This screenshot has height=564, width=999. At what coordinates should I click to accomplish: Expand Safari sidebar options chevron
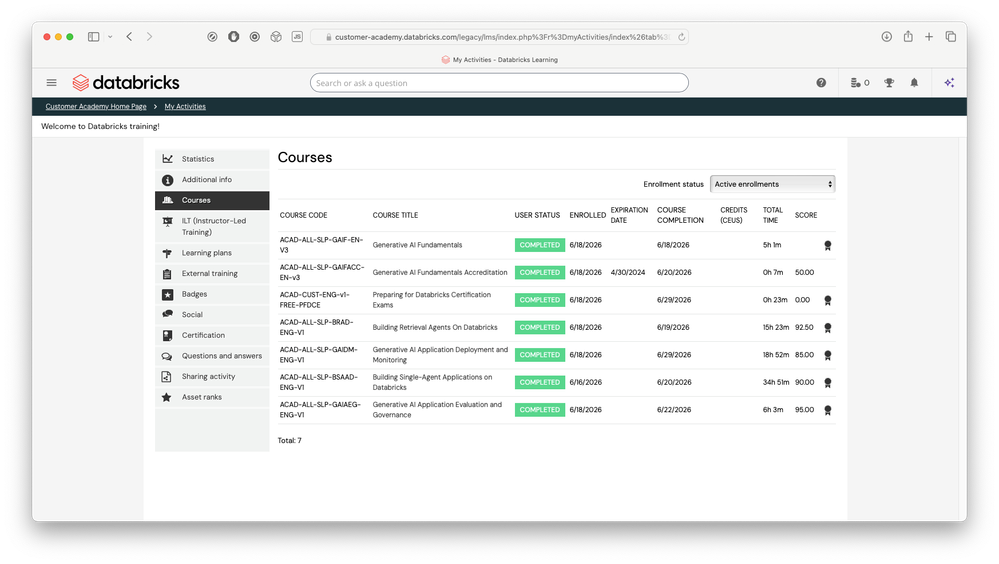110,37
